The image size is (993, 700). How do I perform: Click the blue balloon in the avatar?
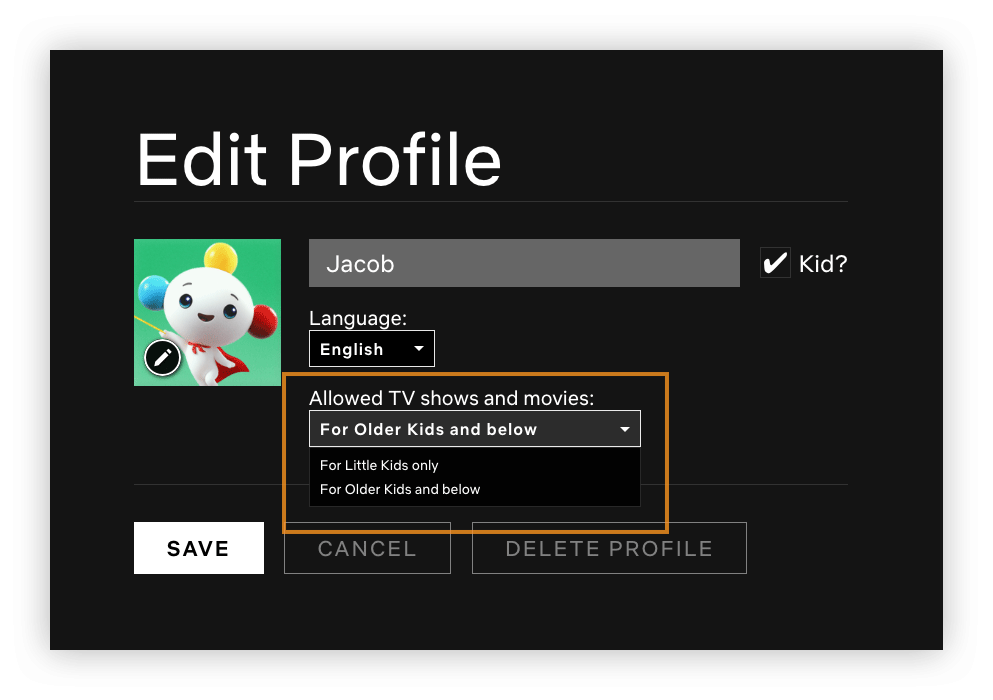(x=154, y=292)
